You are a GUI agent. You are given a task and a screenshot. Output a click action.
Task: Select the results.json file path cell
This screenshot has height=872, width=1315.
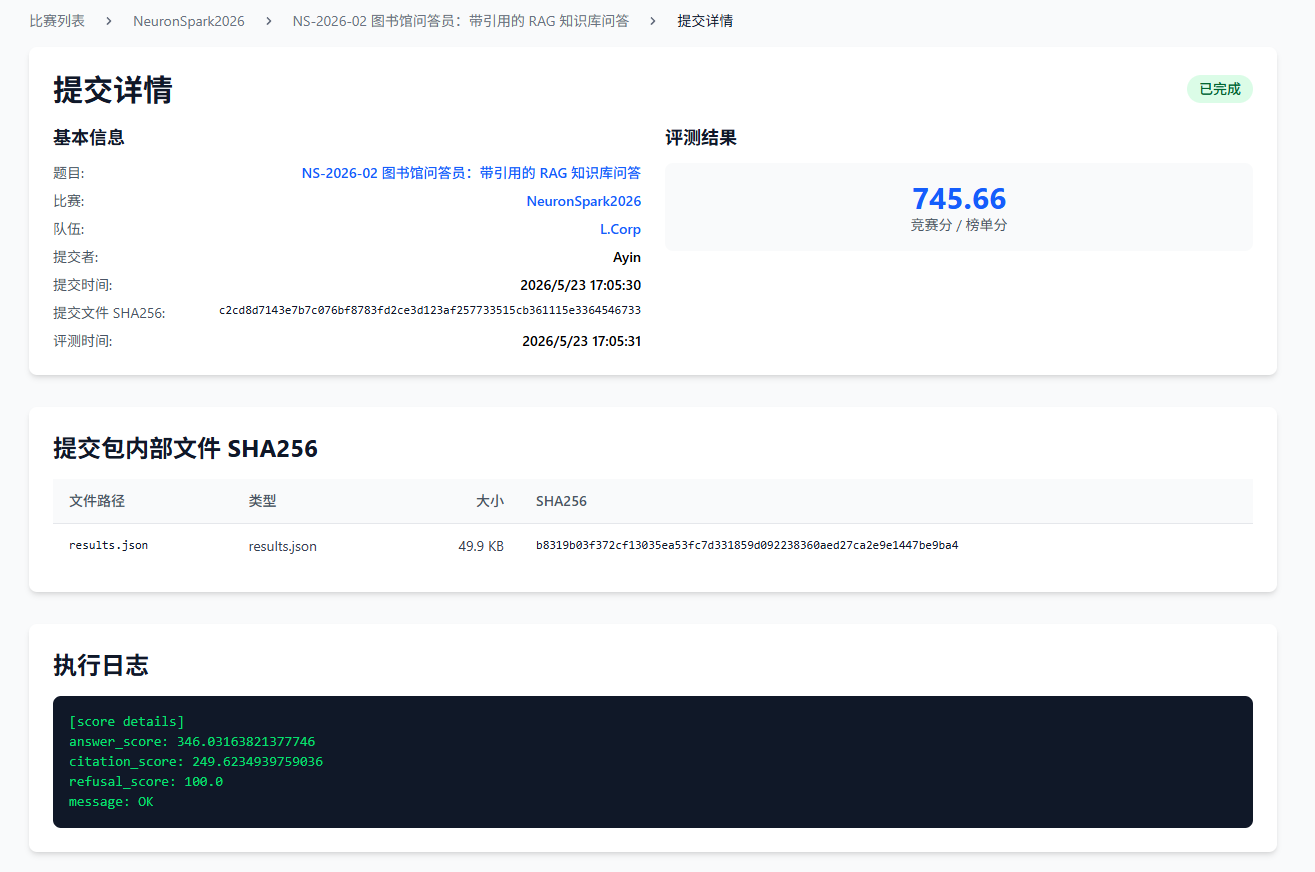[x=108, y=545]
